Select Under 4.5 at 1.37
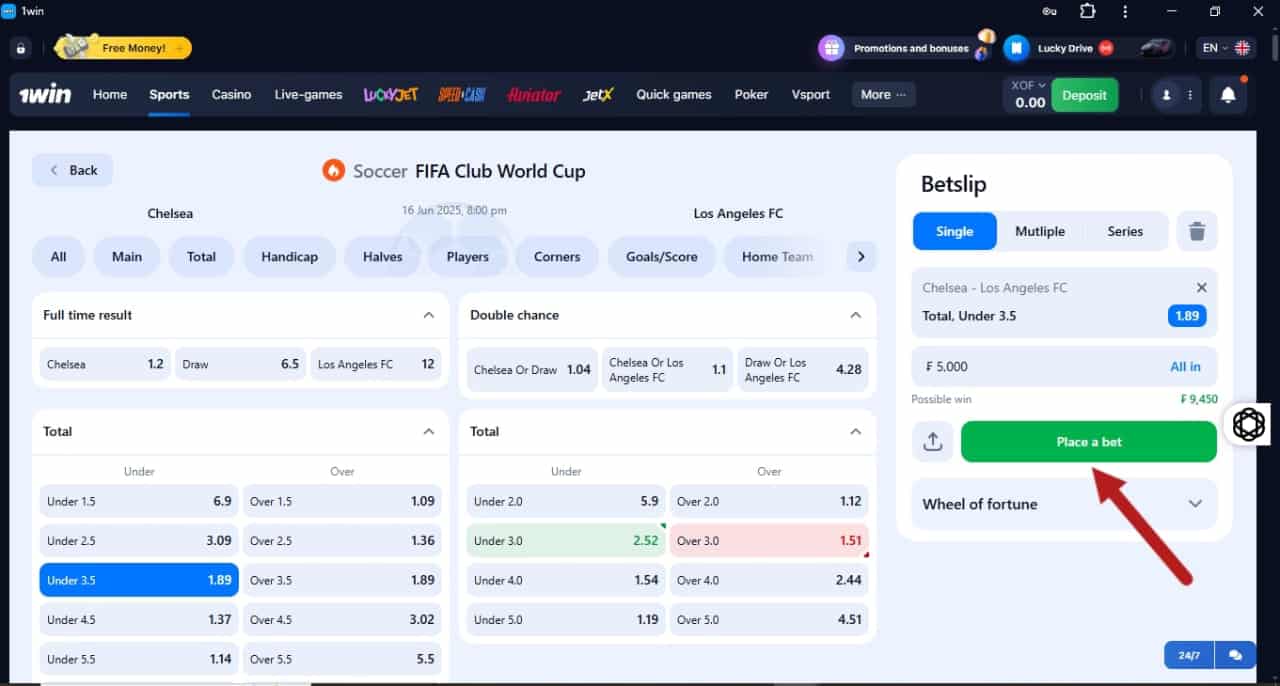Image resolution: width=1280 pixels, height=686 pixels. pyautogui.click(x=139, y=619)
